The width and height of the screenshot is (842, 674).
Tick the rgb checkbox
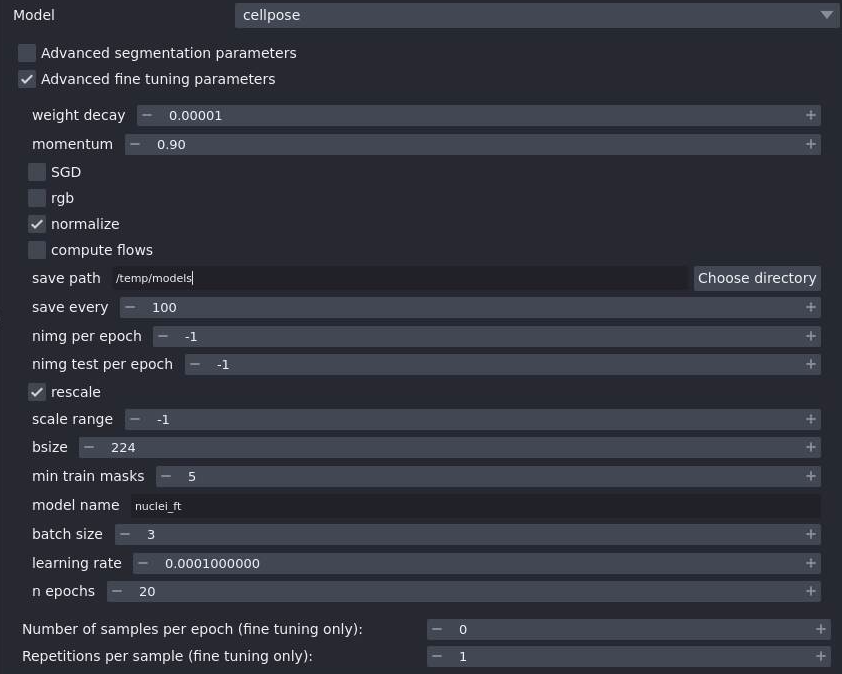pos(37,198)
